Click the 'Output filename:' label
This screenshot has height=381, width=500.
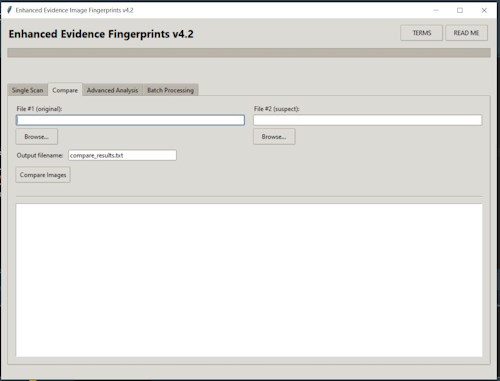point(40,155)
